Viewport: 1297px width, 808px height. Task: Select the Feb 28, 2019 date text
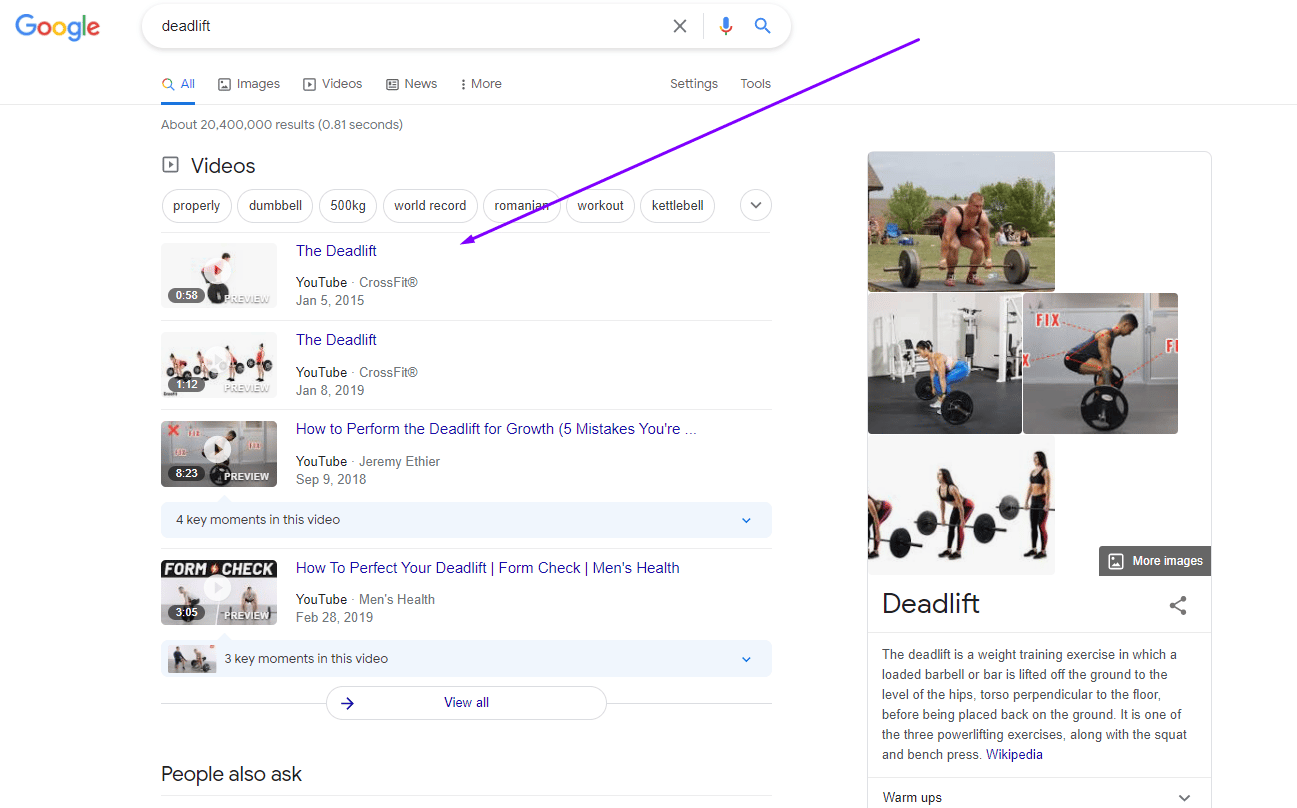point(334,618)
